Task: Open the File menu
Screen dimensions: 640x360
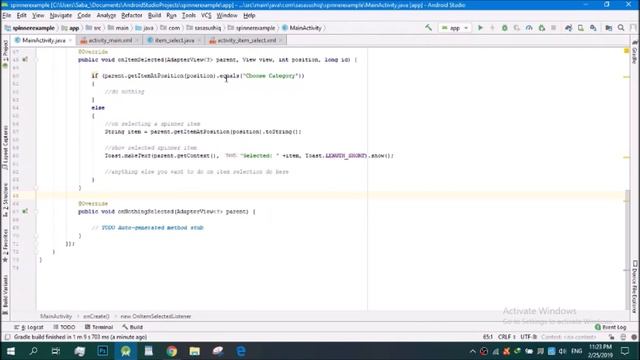Action: (7, 16)
